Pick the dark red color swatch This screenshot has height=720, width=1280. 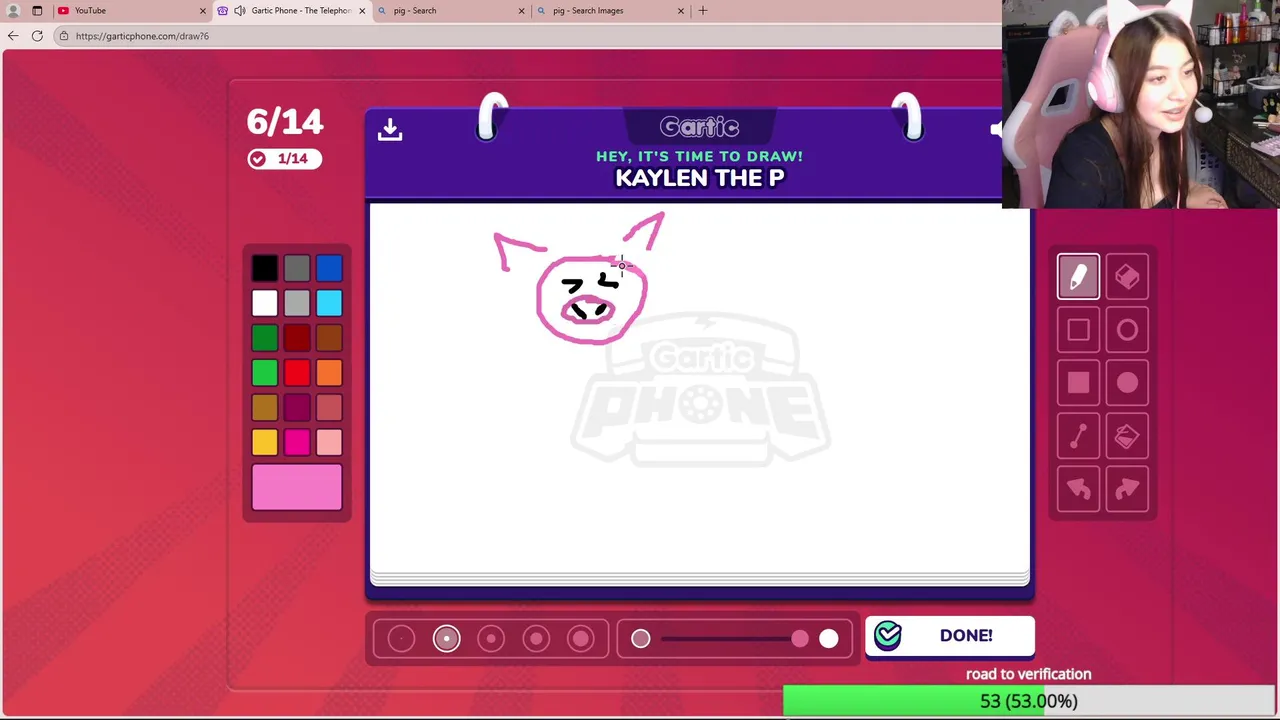click(x=297, y=338)
